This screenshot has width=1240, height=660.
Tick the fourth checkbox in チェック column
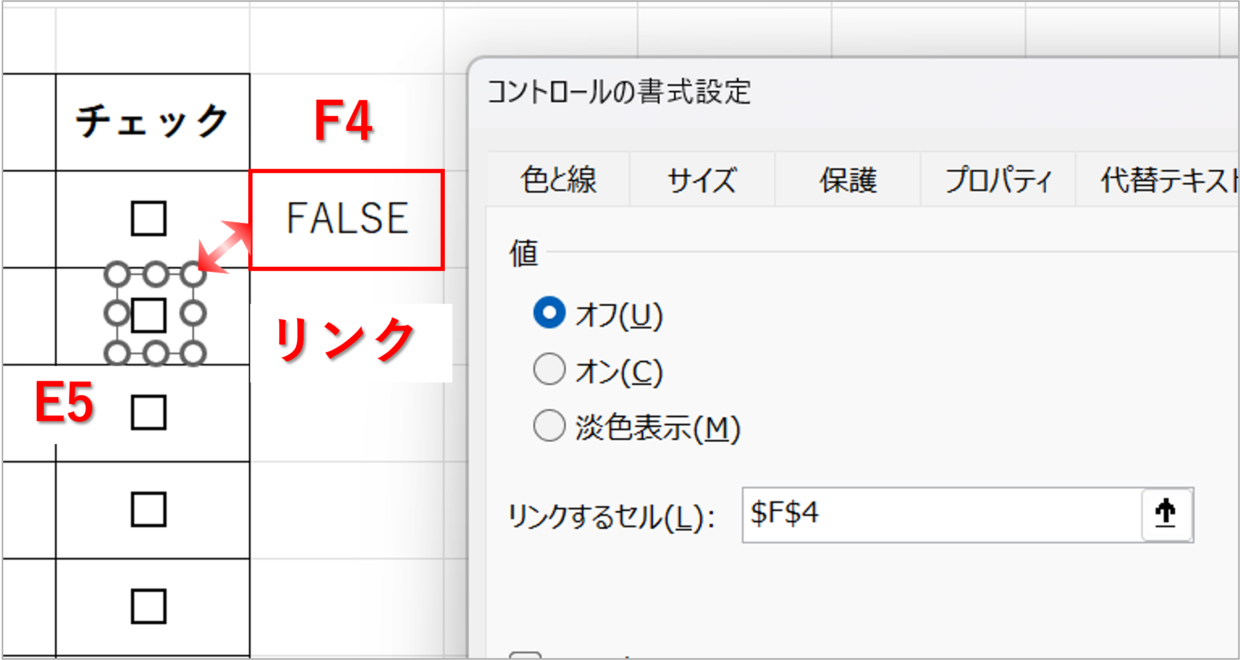click(149, 510)
